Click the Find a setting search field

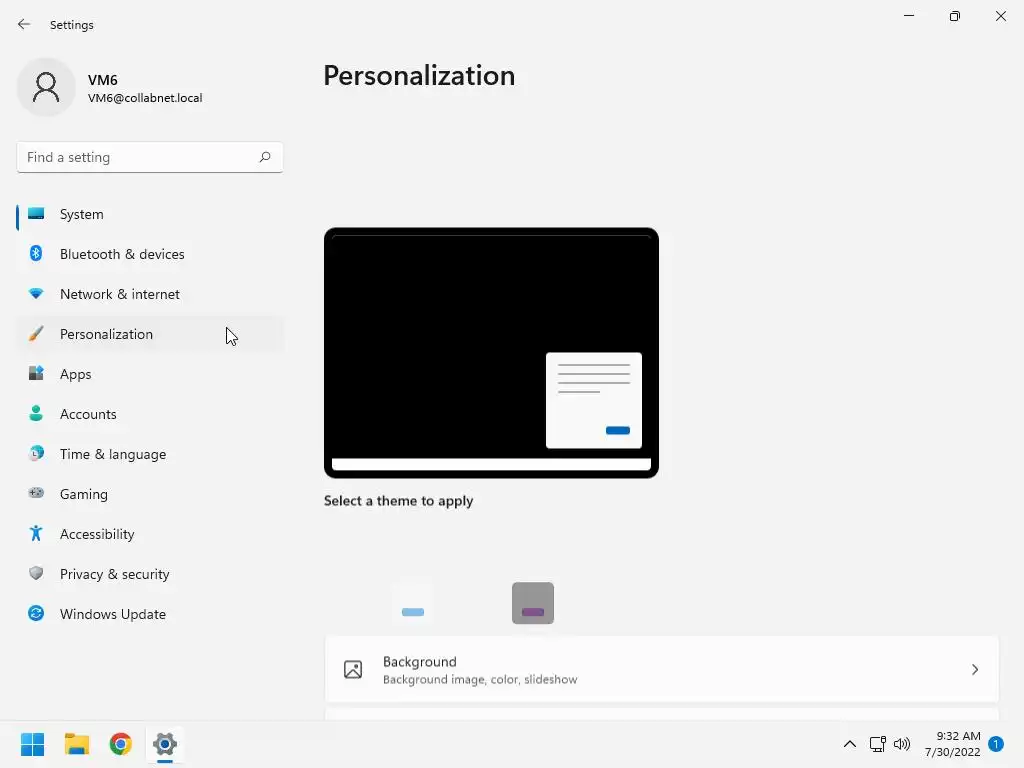click(150, 157)
